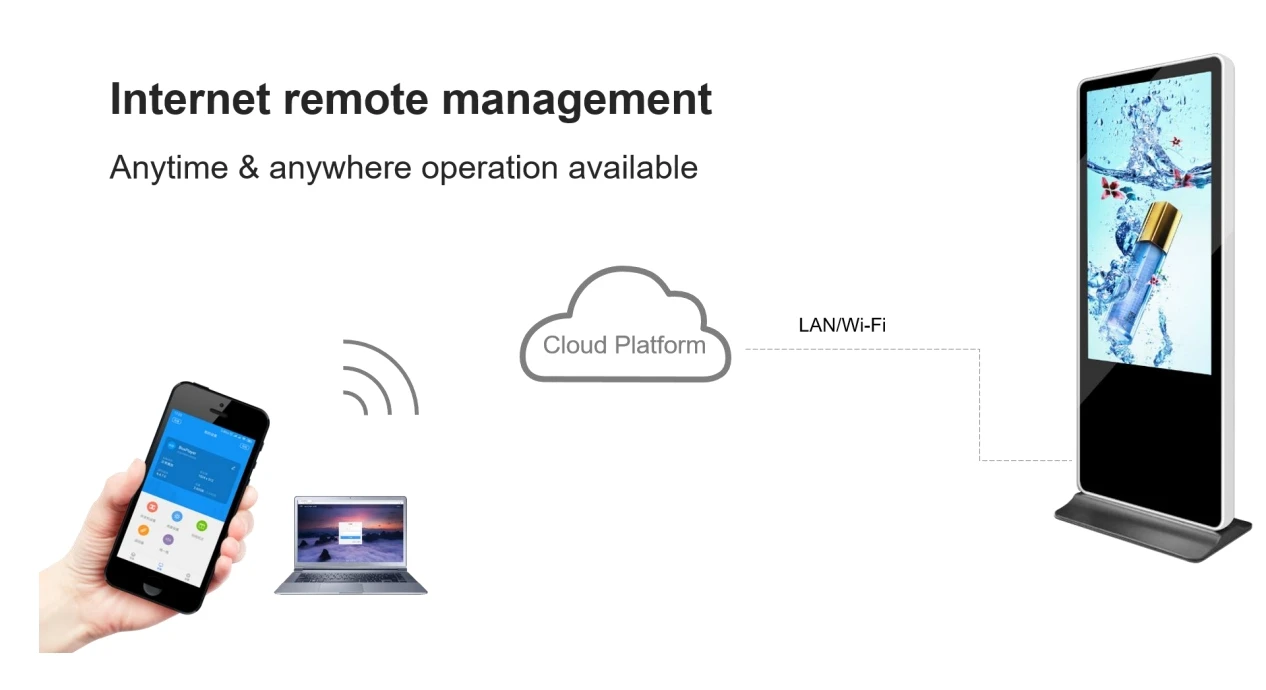This screenshot has width=1266, height=690.
Task: Click the laptop image
Action: [x=351, y=545]
